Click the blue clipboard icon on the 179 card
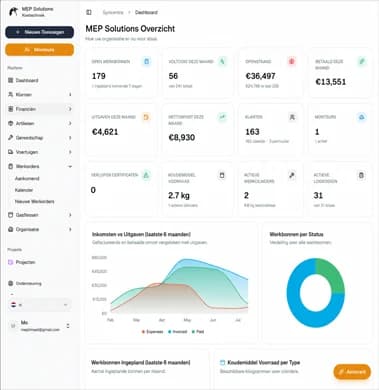This screenshot has width=379, height=390. 146,61
